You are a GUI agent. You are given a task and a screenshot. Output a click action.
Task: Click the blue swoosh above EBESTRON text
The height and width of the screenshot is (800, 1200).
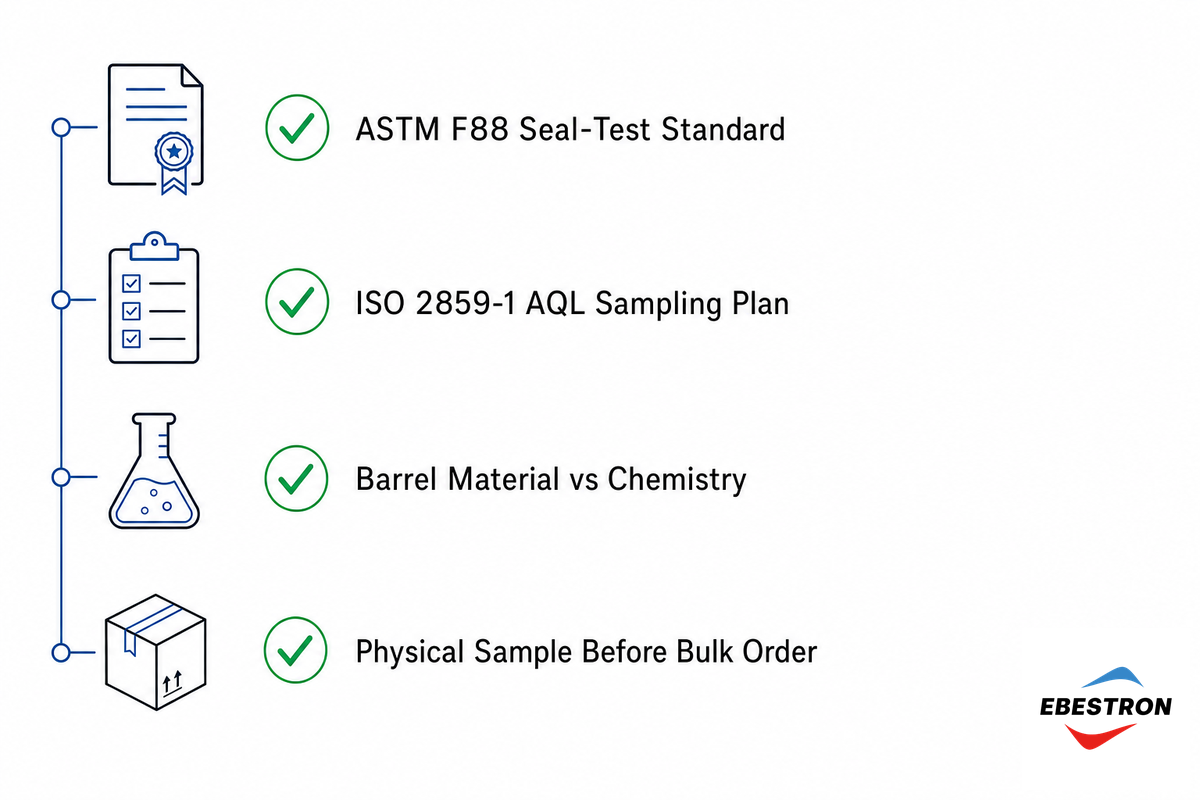(x=1105, y=680)
